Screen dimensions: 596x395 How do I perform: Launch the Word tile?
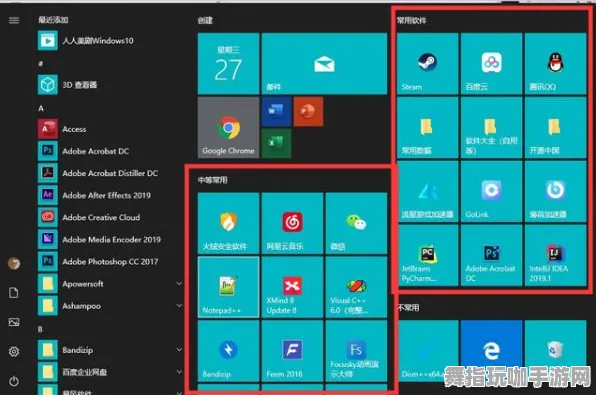tap(276, 111)
